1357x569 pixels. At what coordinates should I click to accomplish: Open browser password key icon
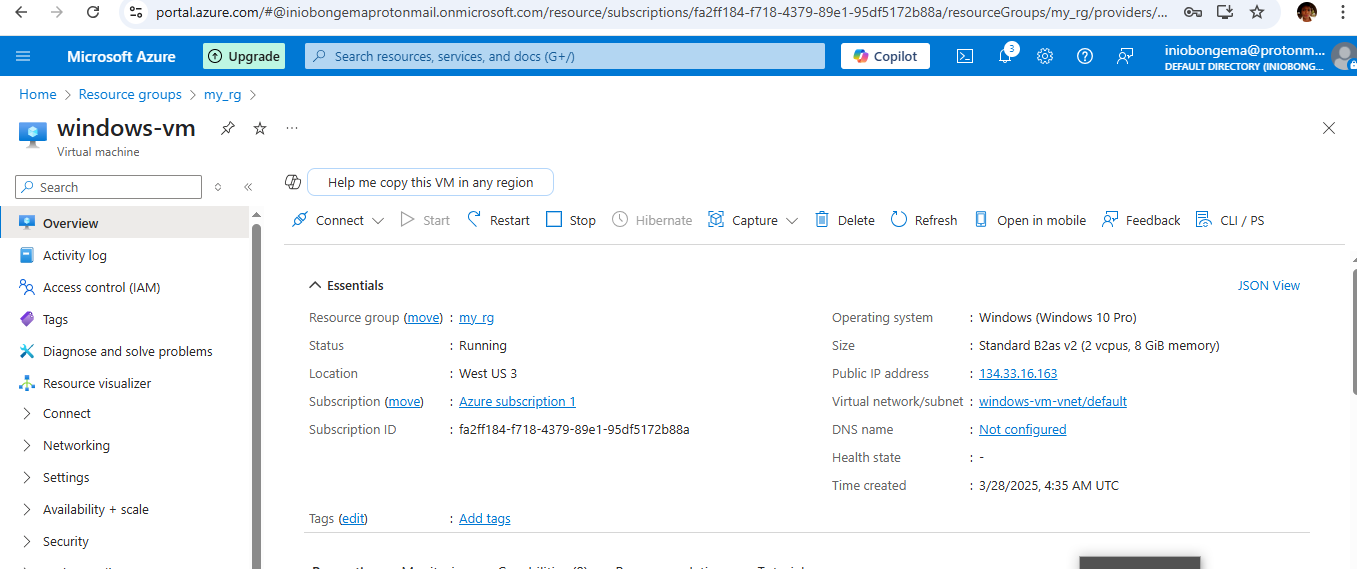pyautogui.click(x=1192, y=12)
